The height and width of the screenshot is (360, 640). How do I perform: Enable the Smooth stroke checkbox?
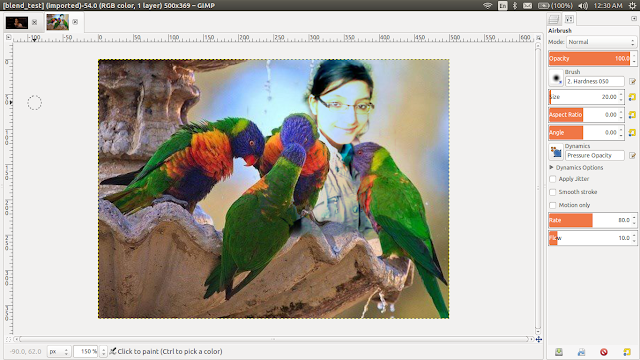coord(553,192)
